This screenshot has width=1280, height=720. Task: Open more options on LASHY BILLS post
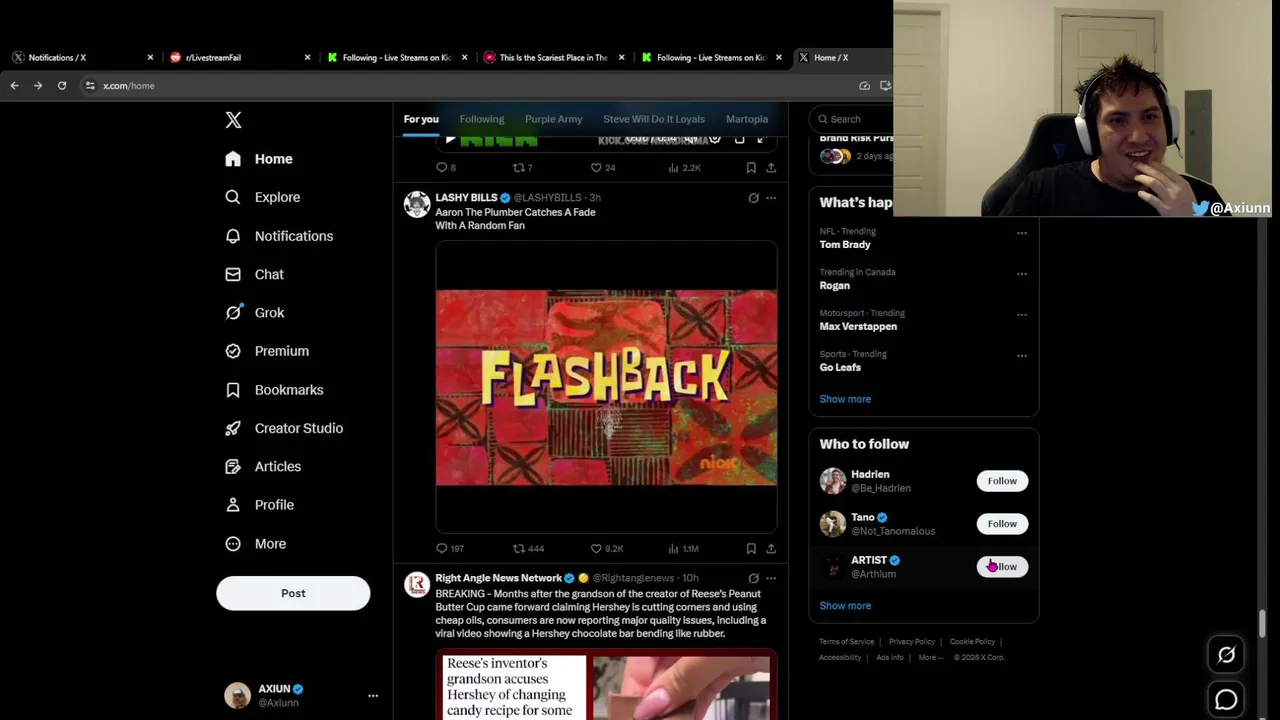click(771, 198)
